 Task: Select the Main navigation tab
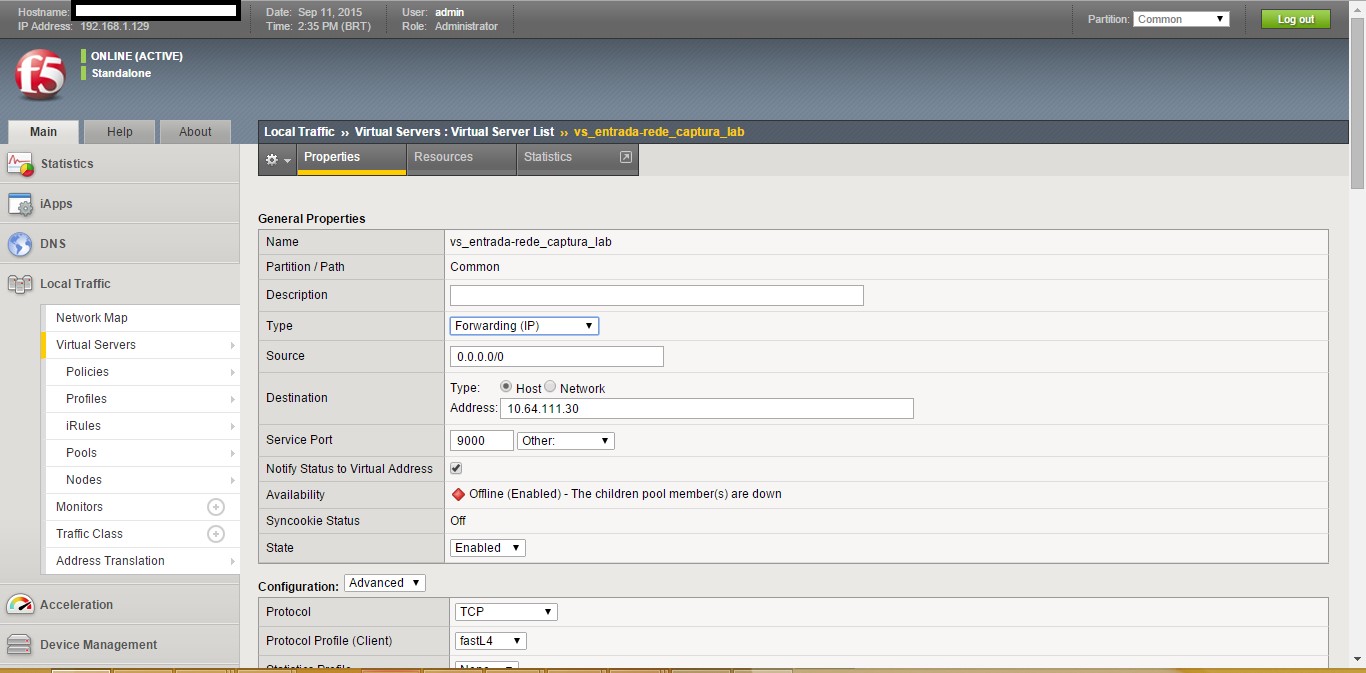[x=42, y=131]
